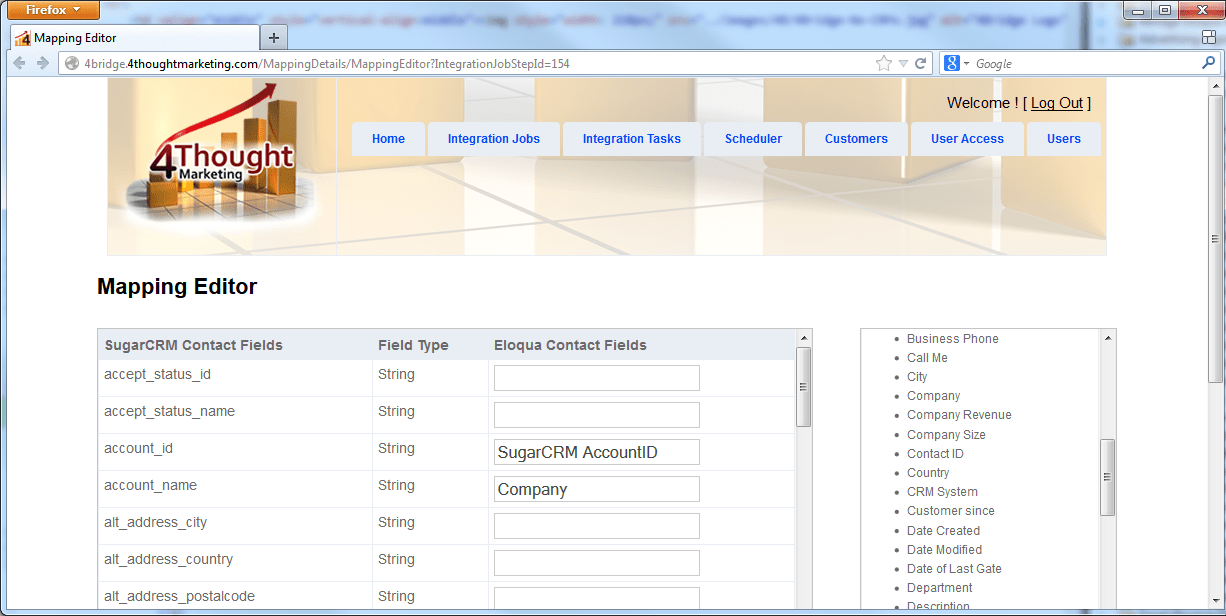Open the Scheduler menu item
The image size is (1226, 616).
tap(753, 139)
